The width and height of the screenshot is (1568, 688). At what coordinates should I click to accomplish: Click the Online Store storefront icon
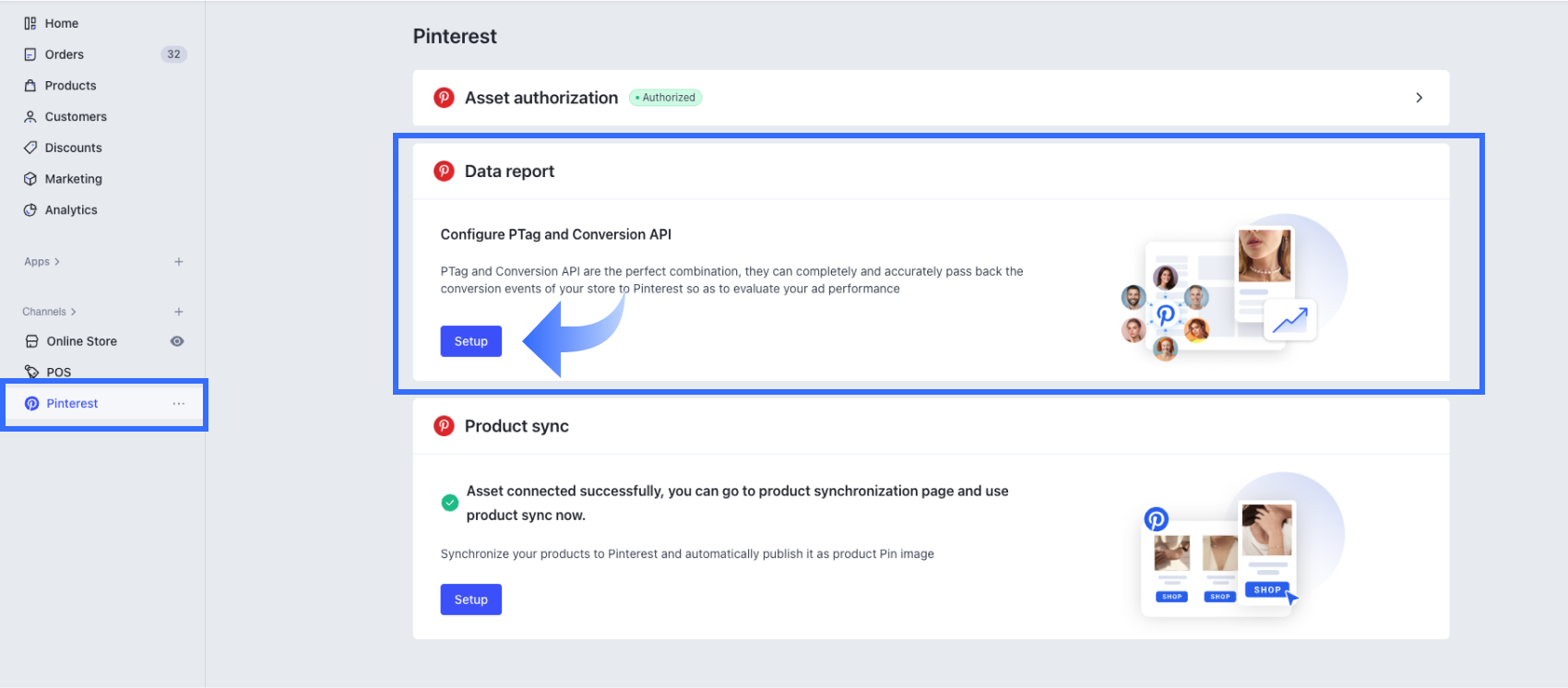32,341
